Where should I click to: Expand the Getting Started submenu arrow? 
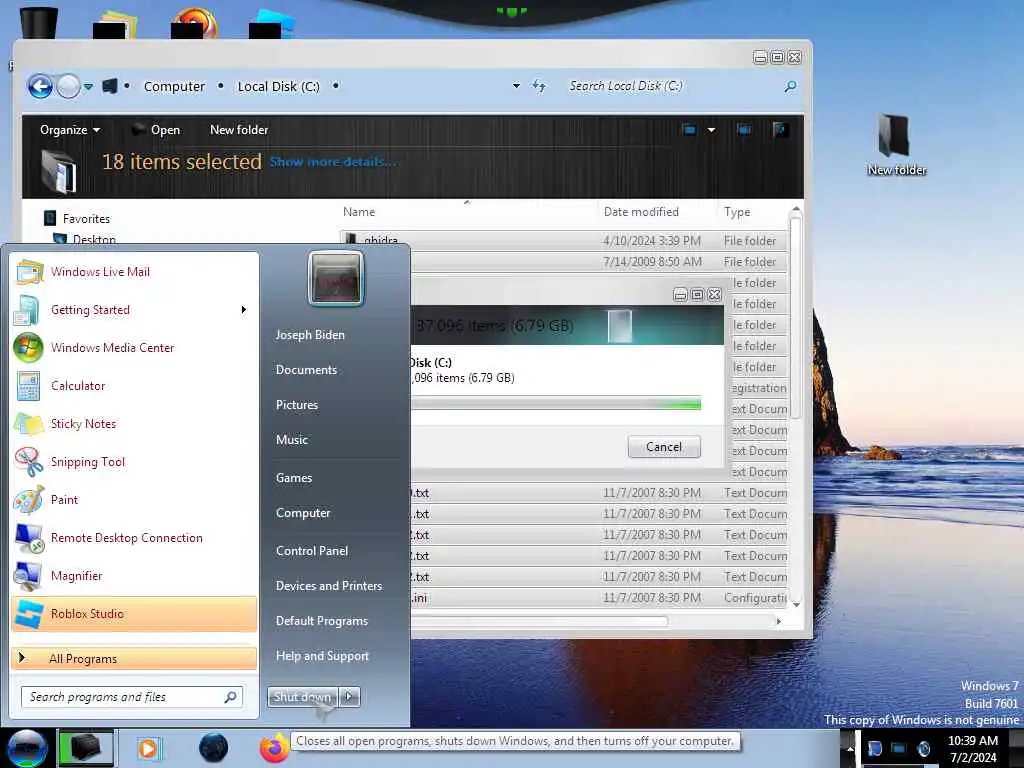pos(244,310)
